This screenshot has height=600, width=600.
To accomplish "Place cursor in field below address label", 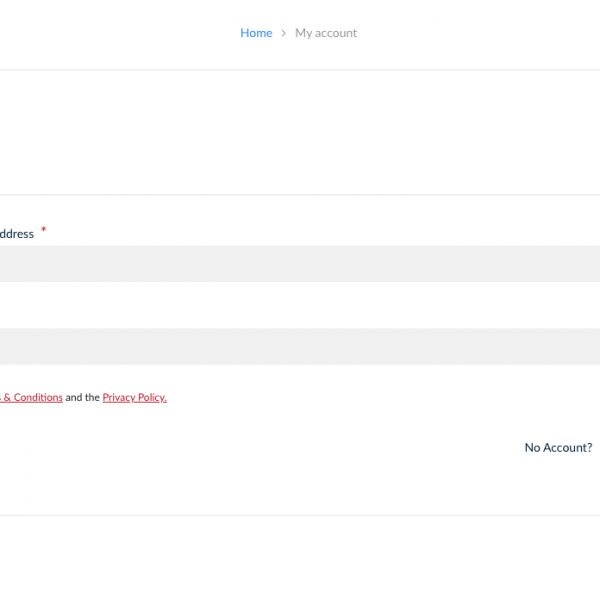I will click(300, 264).
